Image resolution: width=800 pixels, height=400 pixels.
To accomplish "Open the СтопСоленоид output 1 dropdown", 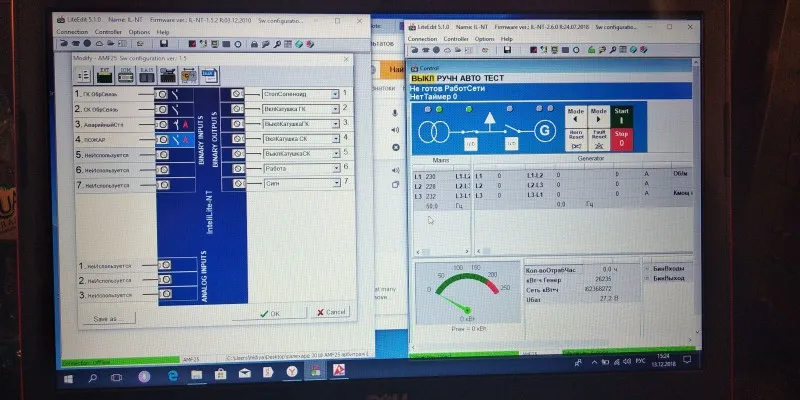I will coord(335,94).
